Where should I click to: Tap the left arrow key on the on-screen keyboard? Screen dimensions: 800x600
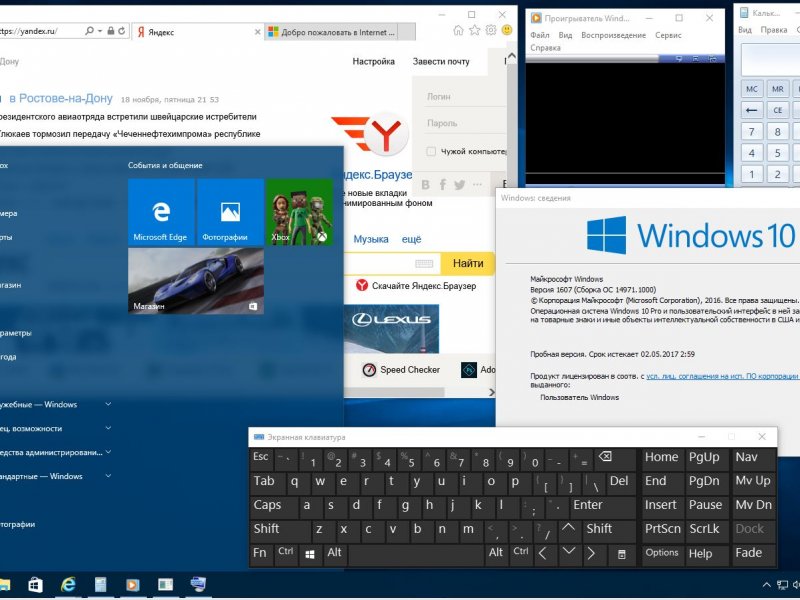[x=544, y=554]
